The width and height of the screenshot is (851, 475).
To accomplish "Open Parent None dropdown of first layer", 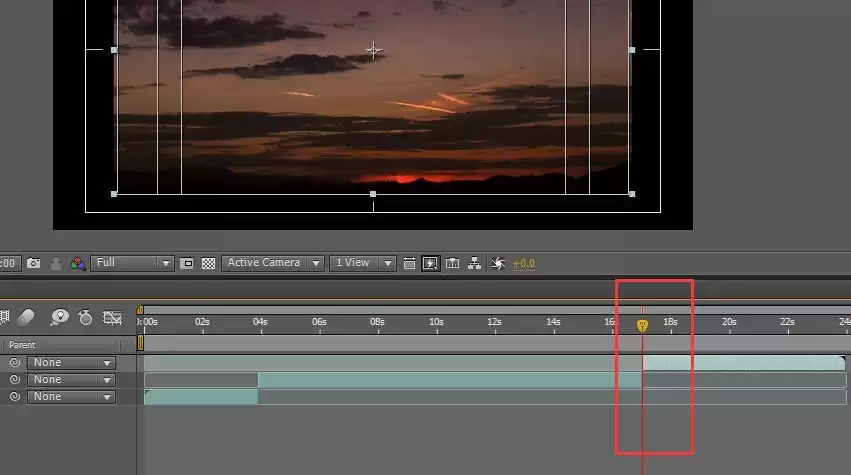I will pyautogui.click(x=71, y=363).
